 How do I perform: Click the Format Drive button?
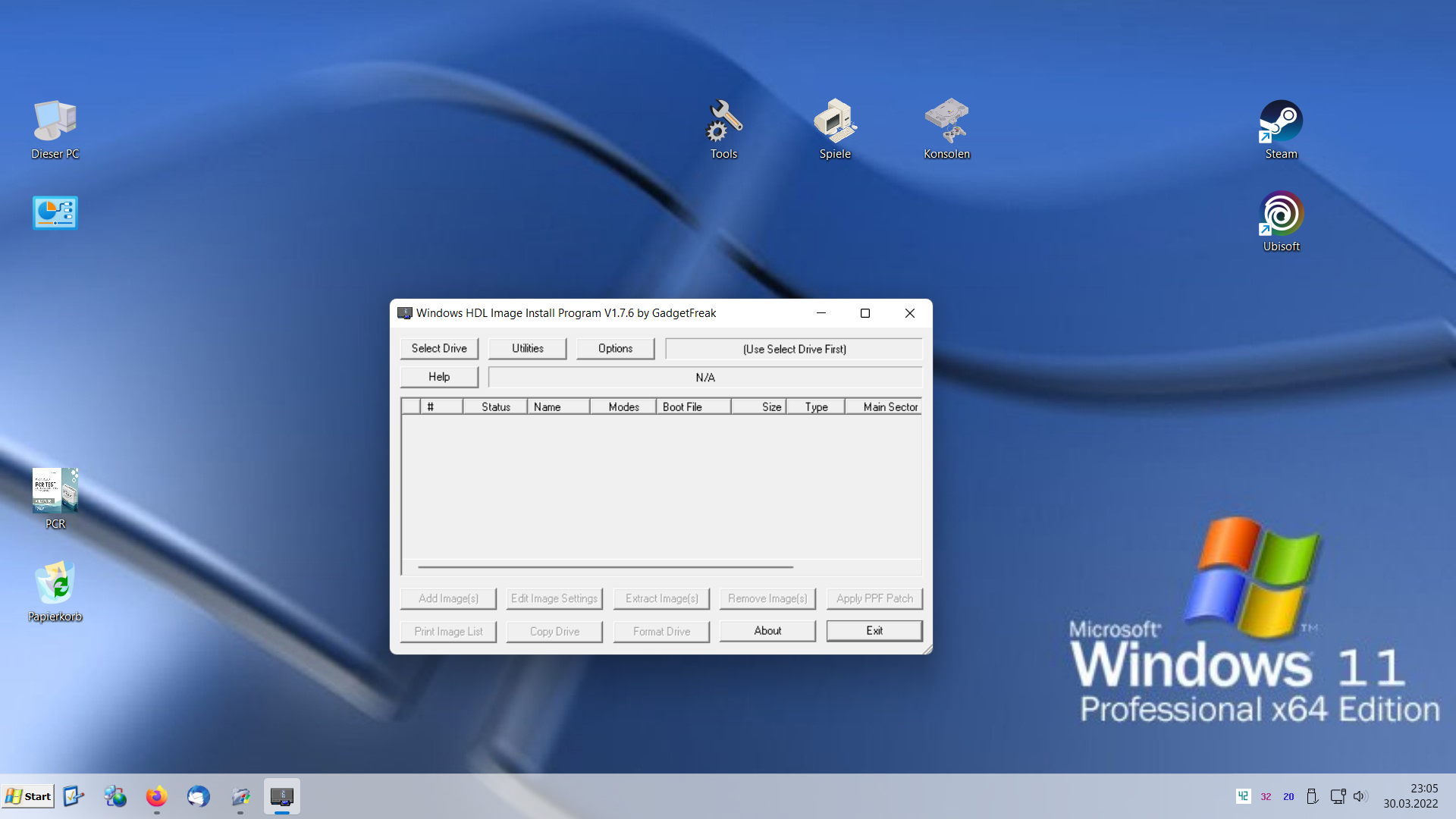661,631
